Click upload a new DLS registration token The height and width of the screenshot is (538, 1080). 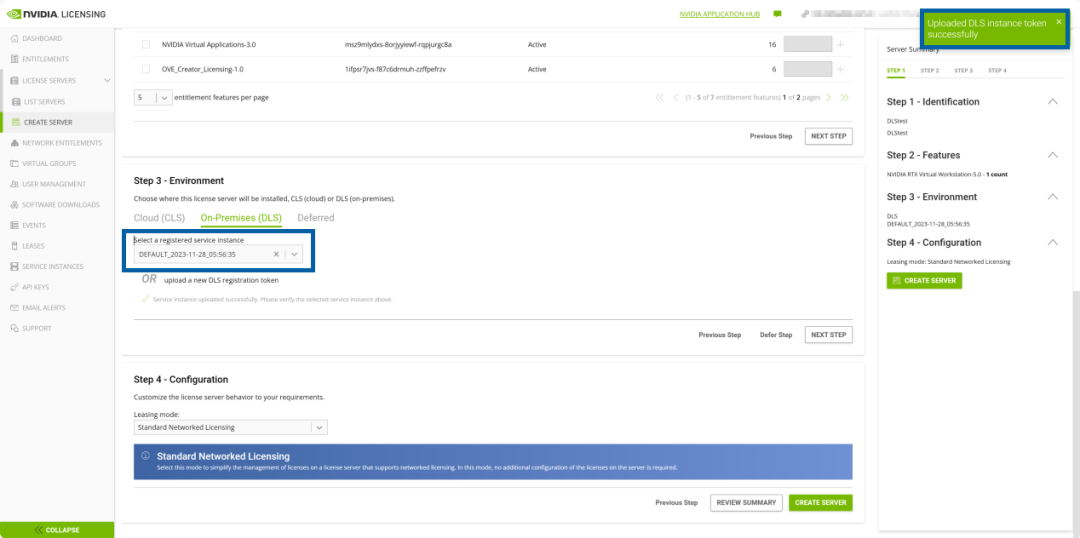pyautogui.click(x=221, y=280)
